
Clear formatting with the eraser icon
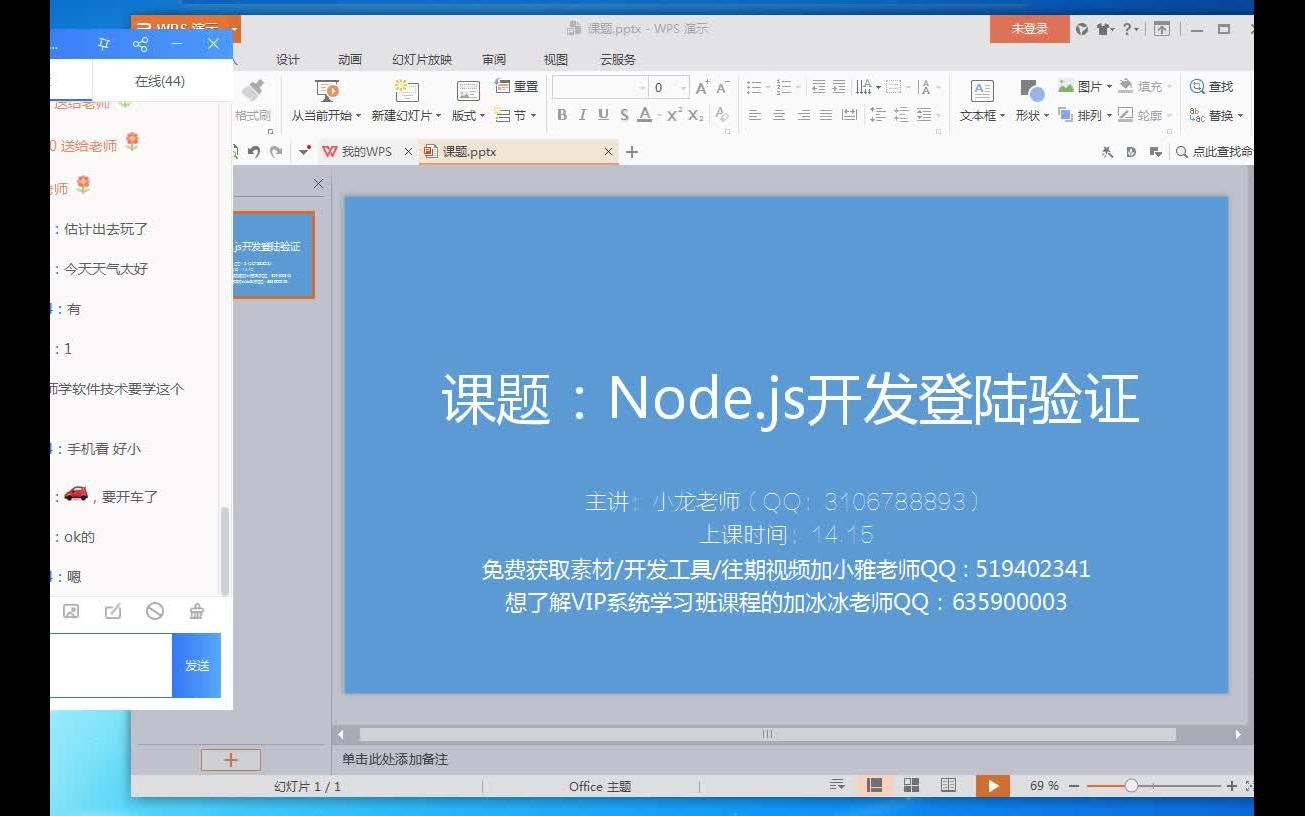pos(722,115)
